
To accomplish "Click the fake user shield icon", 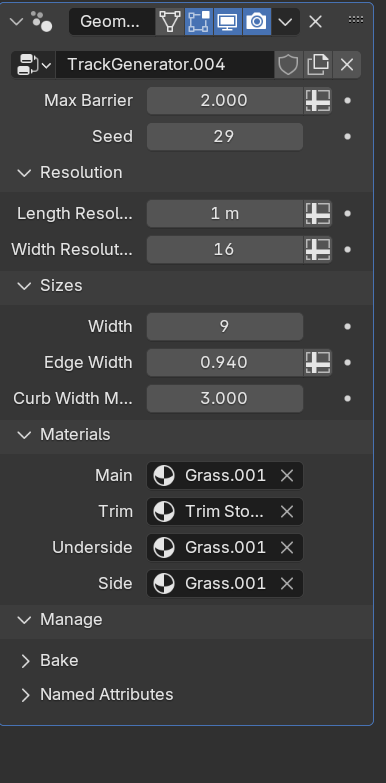I will [x=288, y=64].
